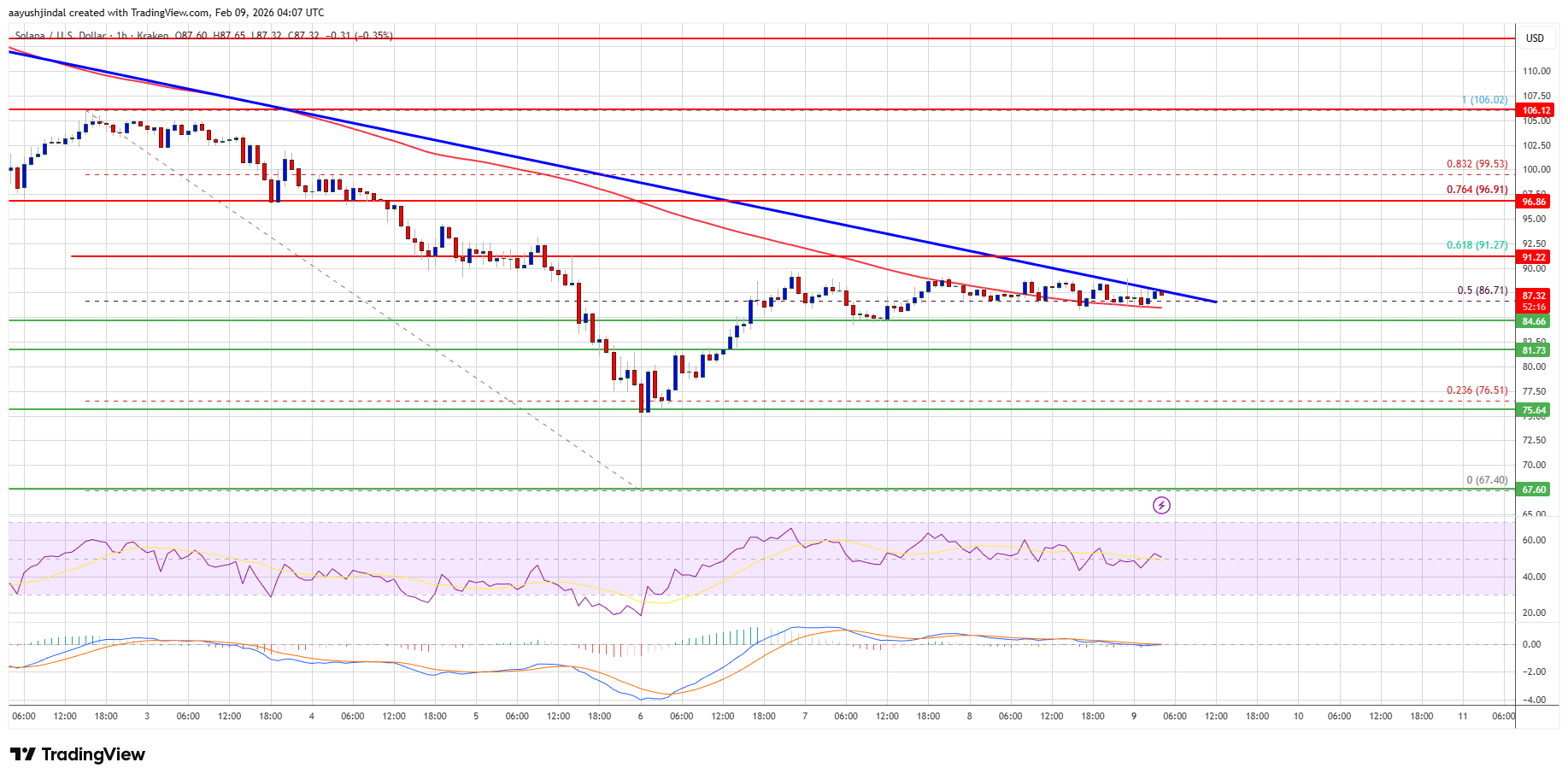Click the green 81.73 price label
This screenshot has width=1568, height=780.
click(1535, 350)
